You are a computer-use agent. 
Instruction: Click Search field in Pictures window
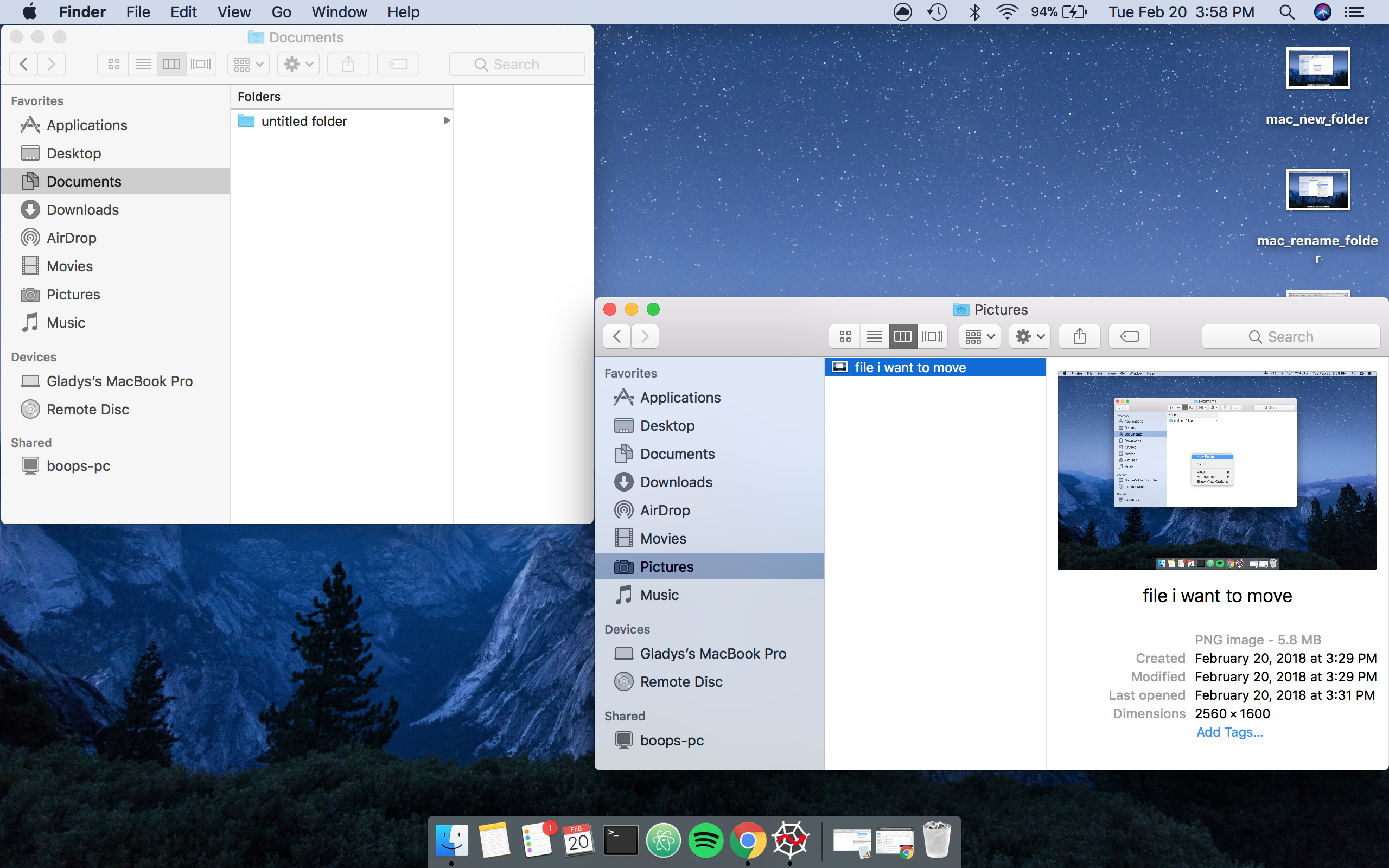1291,336
